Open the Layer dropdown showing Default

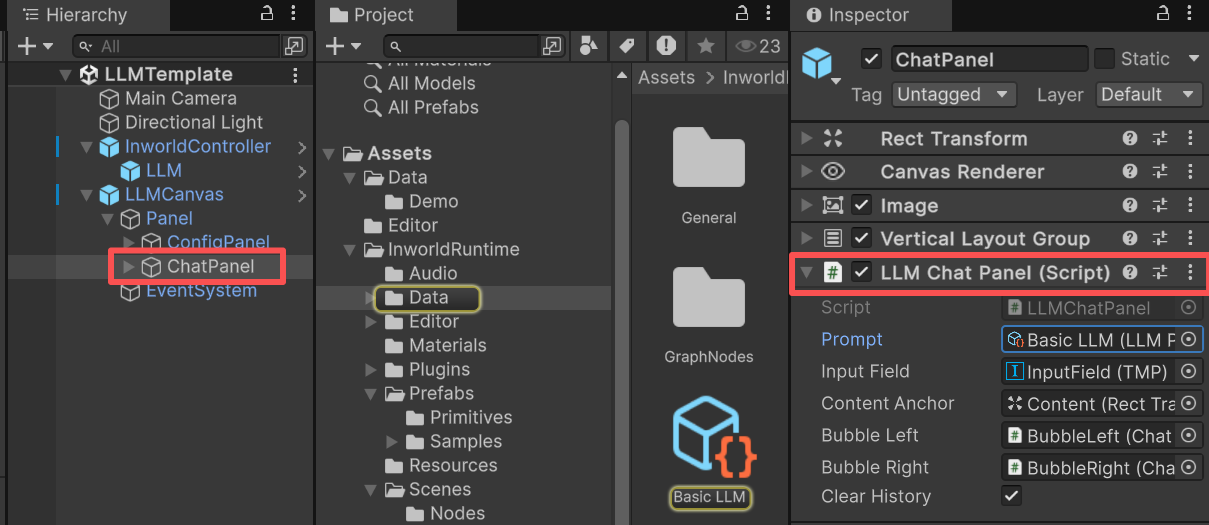tap(1148, 94)
